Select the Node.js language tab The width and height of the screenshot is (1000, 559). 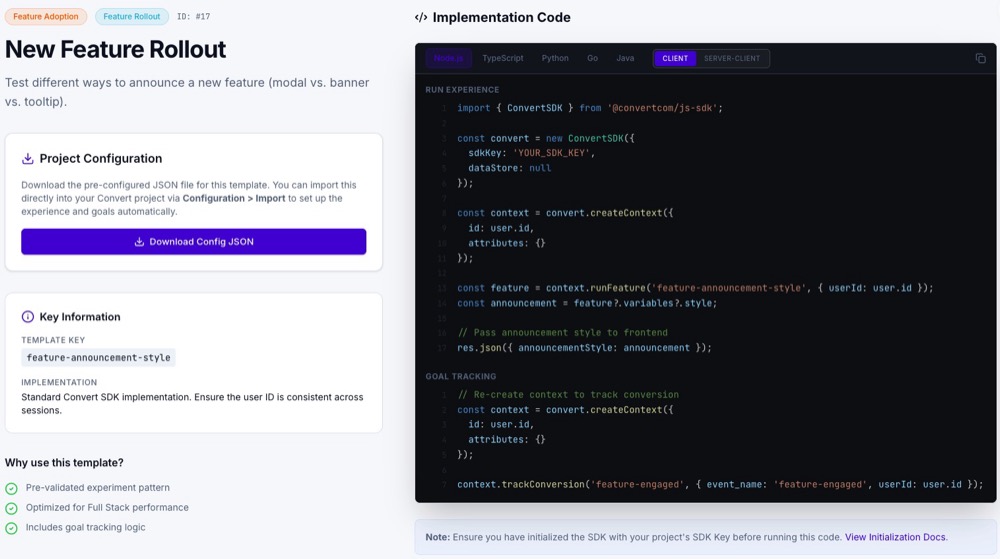tap(448, 59)
